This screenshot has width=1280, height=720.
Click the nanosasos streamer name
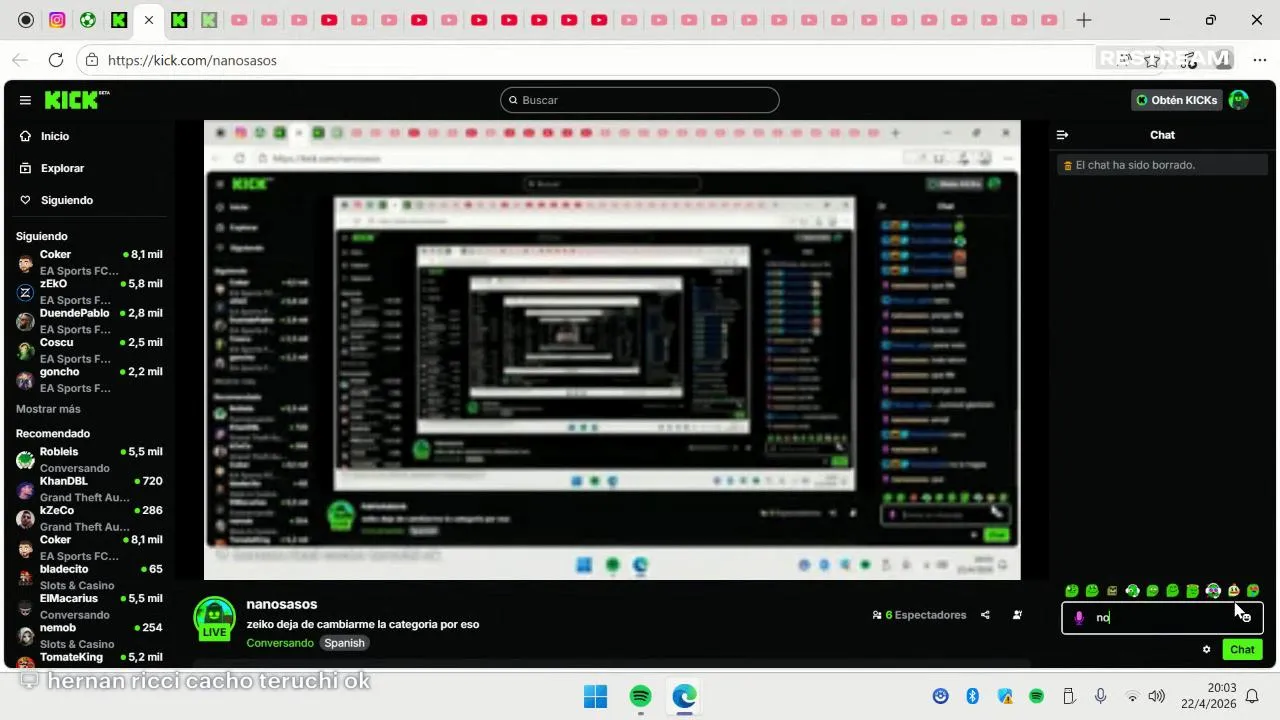(282, 604)
